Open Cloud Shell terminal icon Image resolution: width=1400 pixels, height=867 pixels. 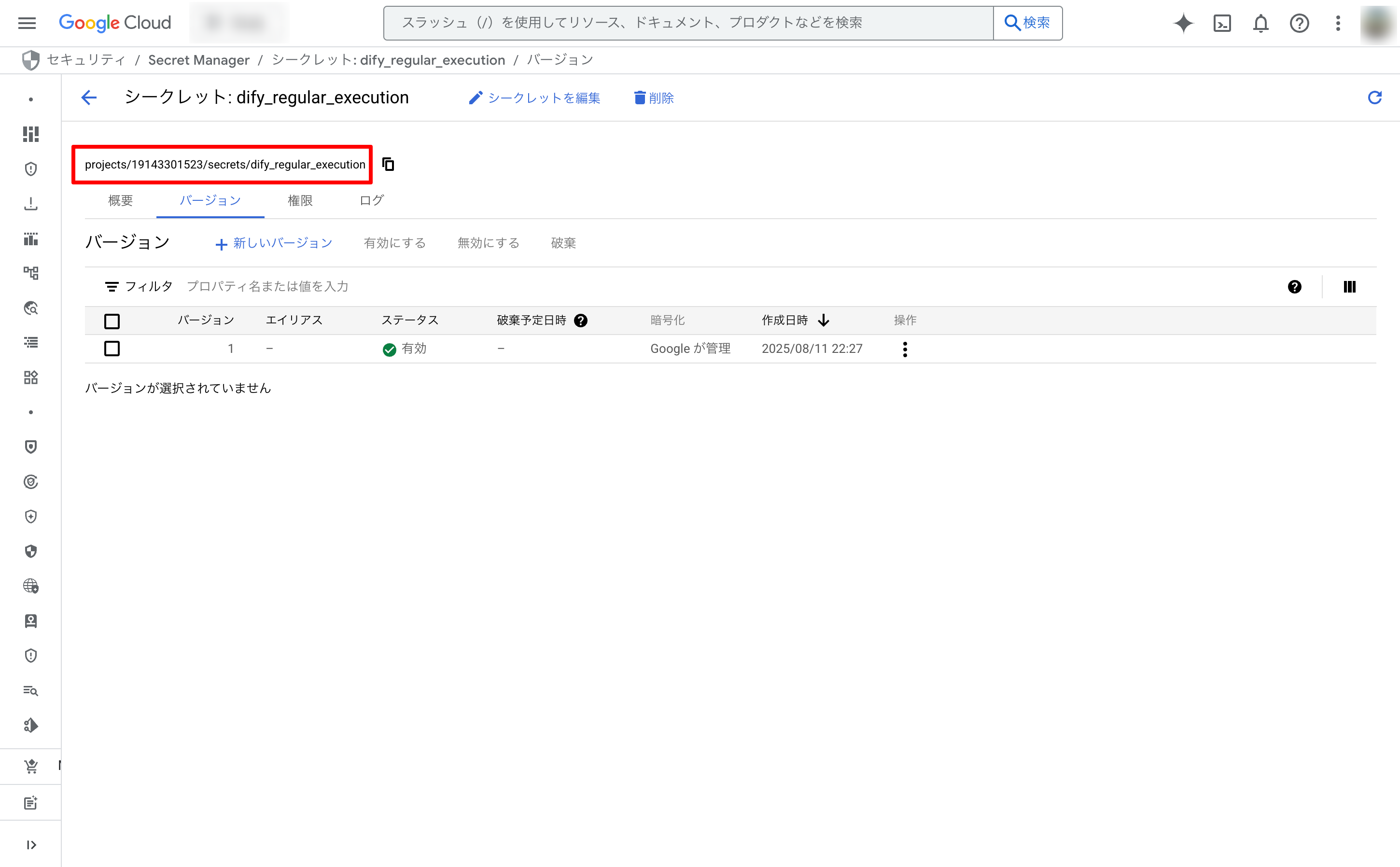1222,24
